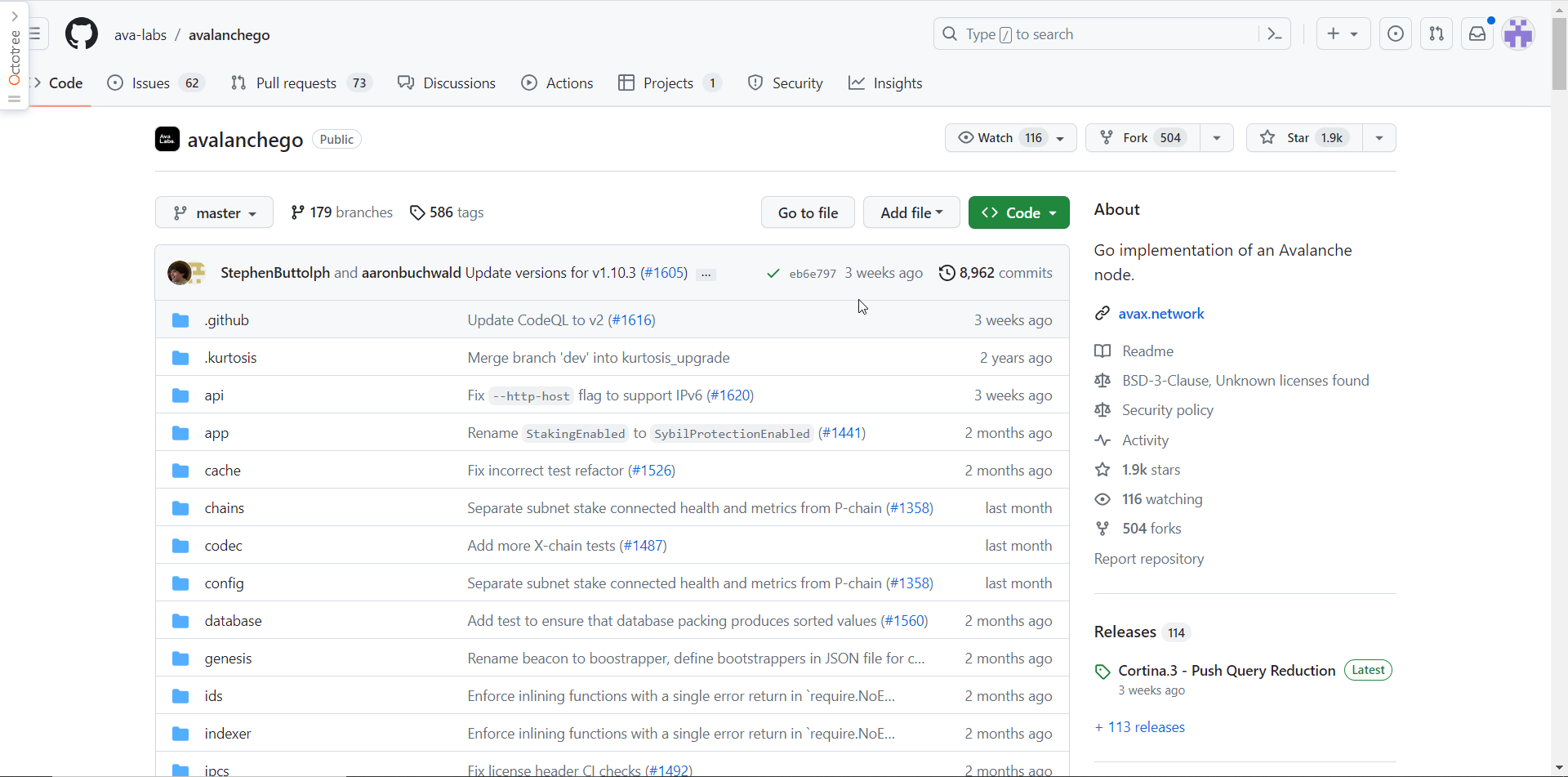This screenshot has width=1568, height=777.
Task: Open commit hash eb6e797
Action: point(813,274)
